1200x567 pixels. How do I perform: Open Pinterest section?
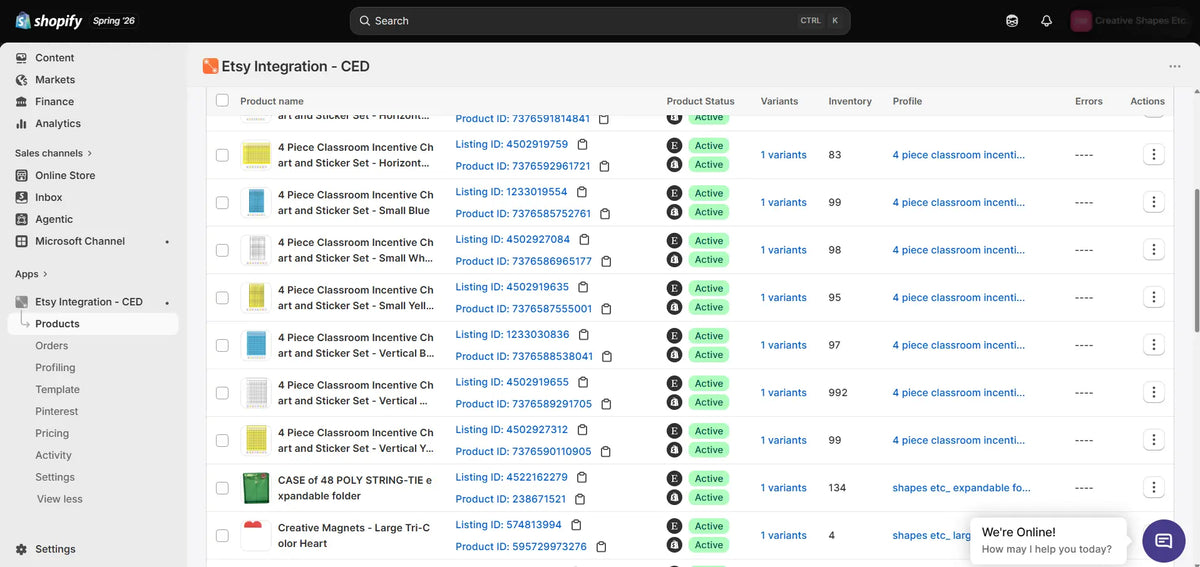coord(57,411)
